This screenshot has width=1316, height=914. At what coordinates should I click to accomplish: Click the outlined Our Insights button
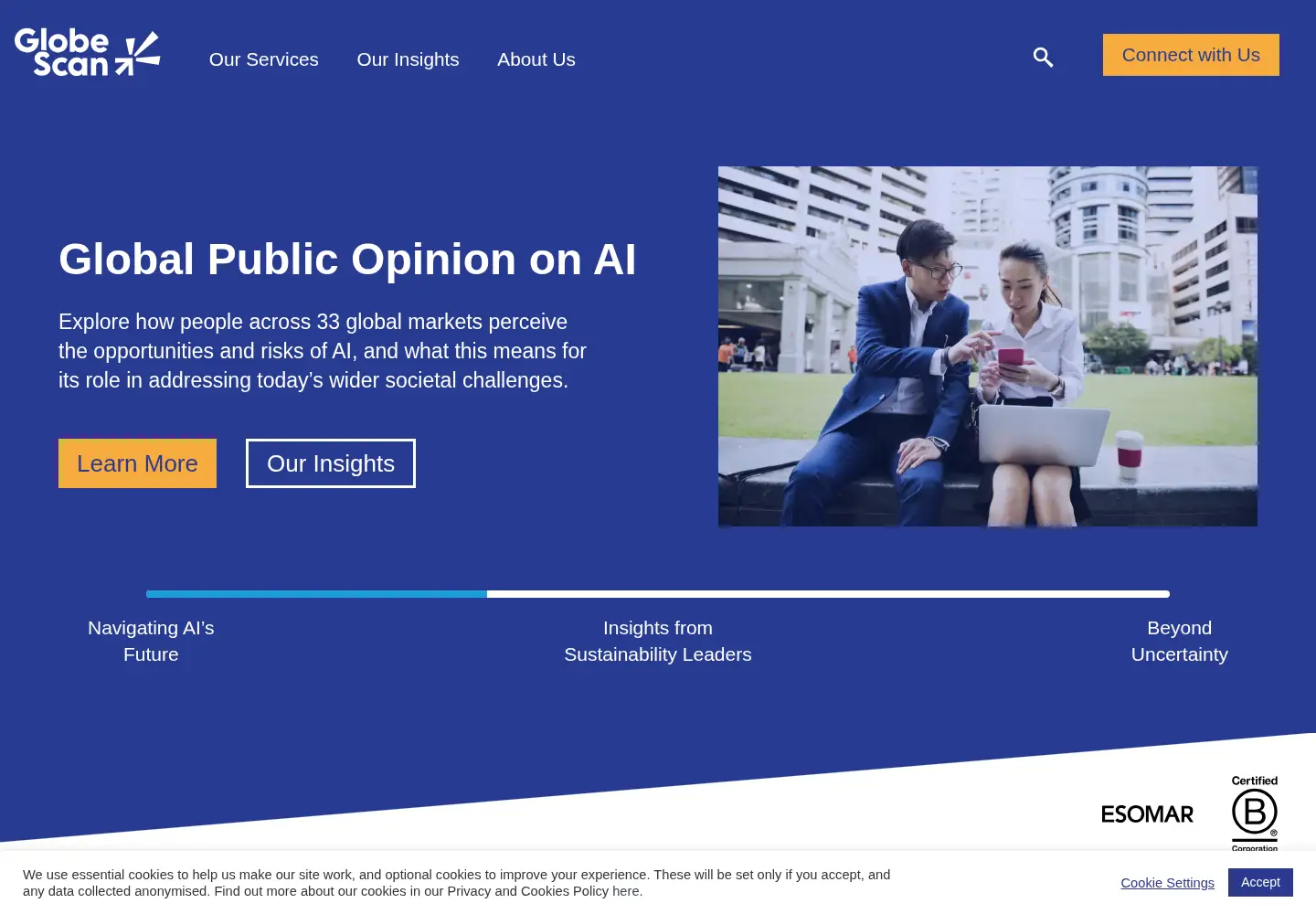[331, 463]
